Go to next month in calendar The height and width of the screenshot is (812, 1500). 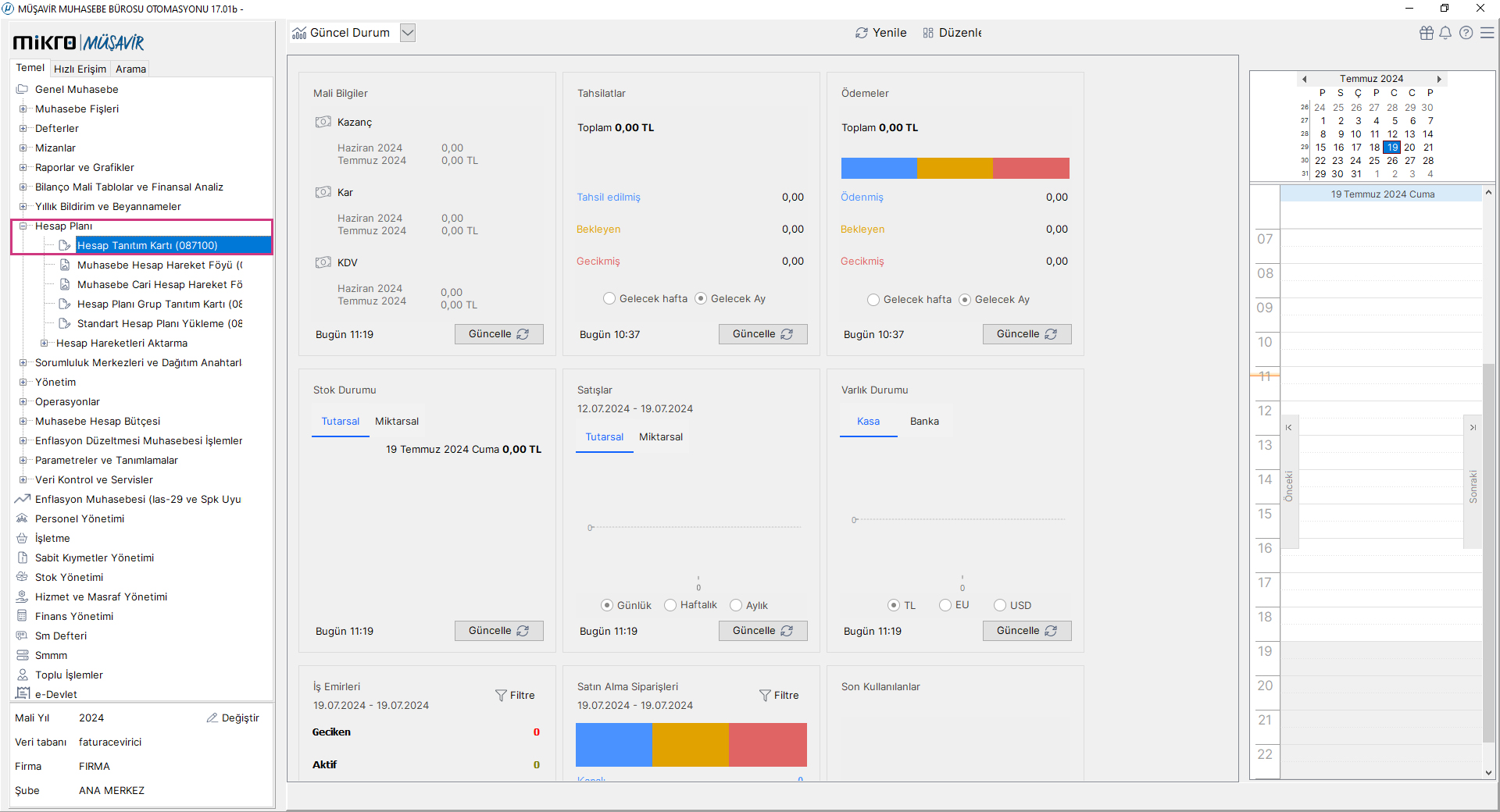(x=1439, y=79)
